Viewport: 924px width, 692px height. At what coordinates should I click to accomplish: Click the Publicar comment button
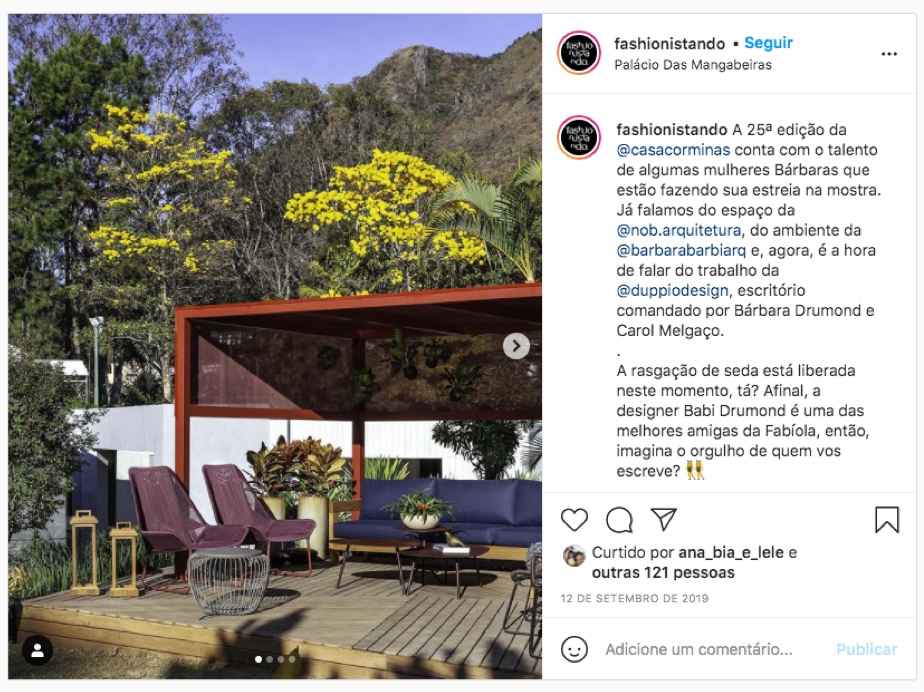pyautogui.click(x=866, y=649)
